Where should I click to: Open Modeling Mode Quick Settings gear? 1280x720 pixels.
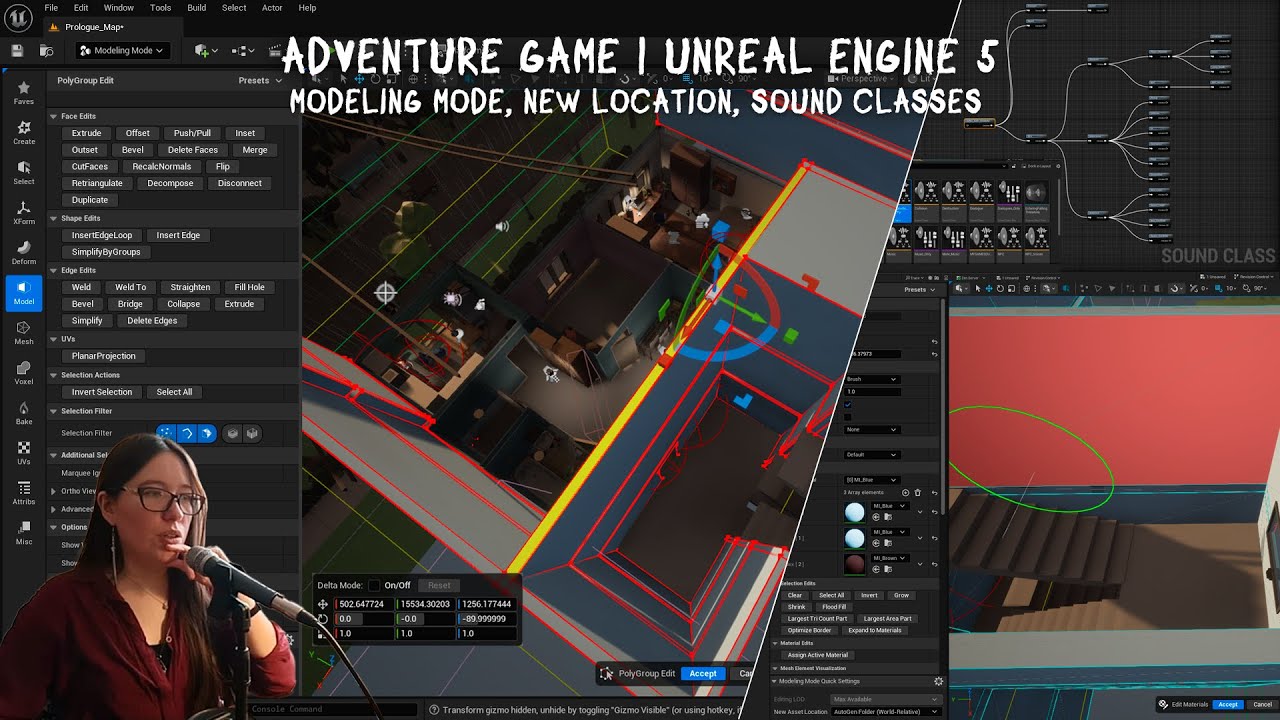[938, 681]
